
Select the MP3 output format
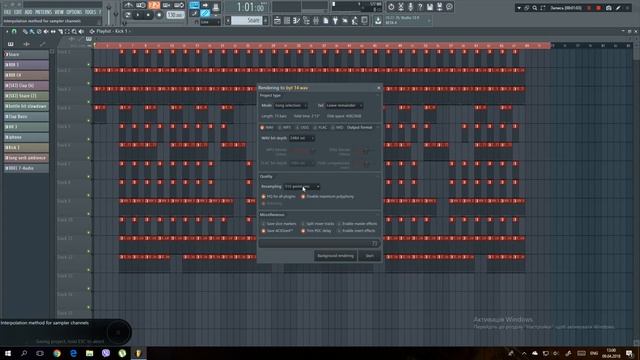click(x=284, y=127)
